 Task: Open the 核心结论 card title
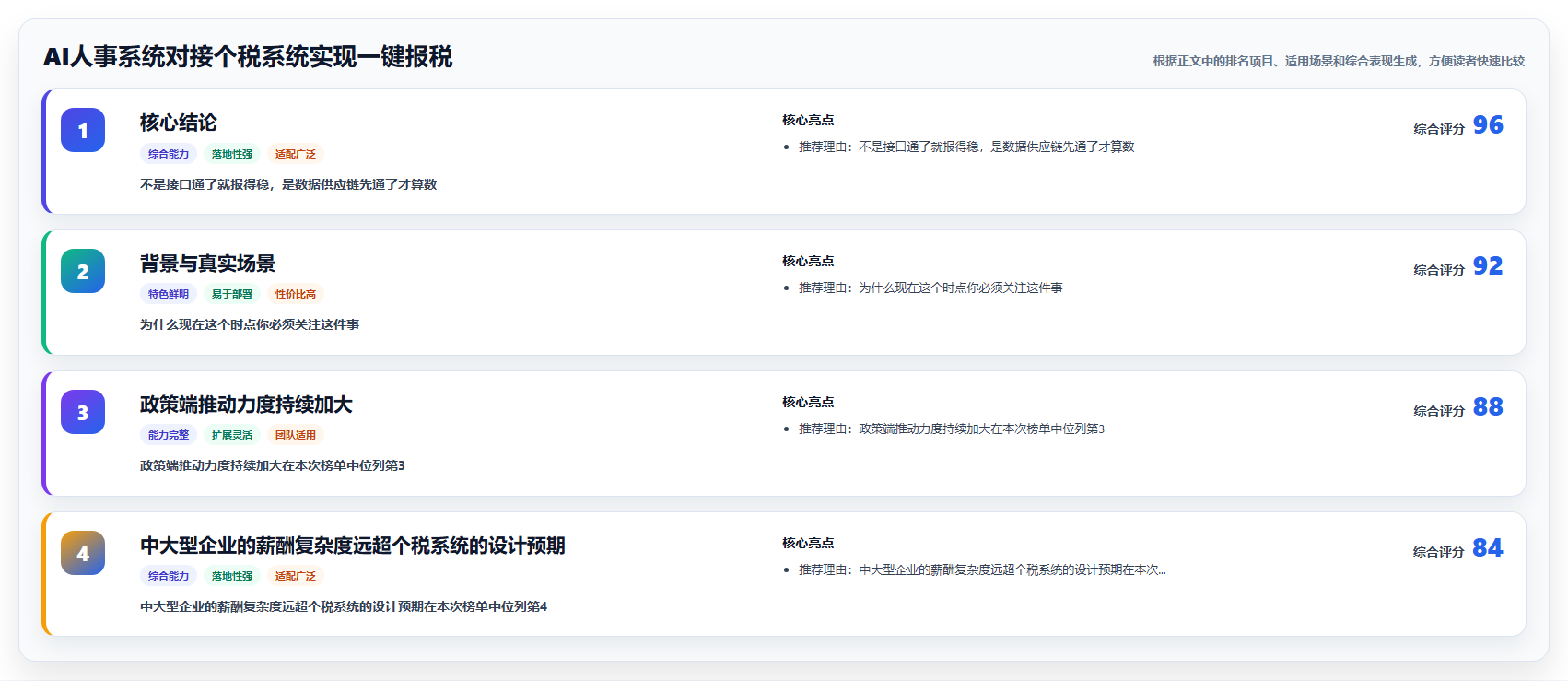[179, 123]
